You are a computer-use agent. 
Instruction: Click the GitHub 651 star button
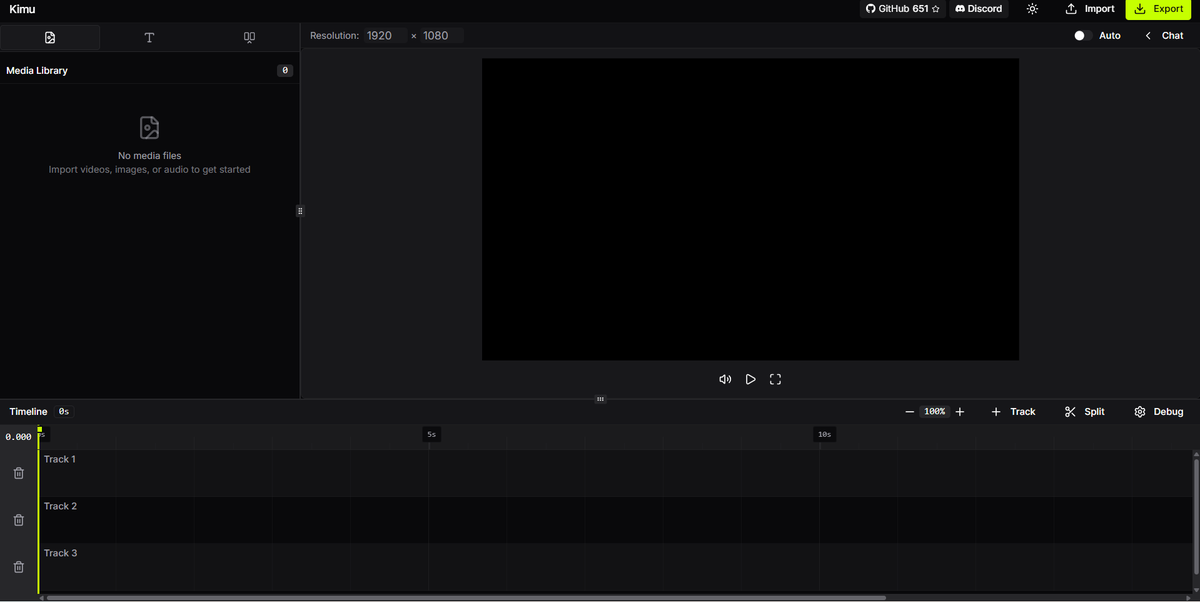click(x=903, y=9)
